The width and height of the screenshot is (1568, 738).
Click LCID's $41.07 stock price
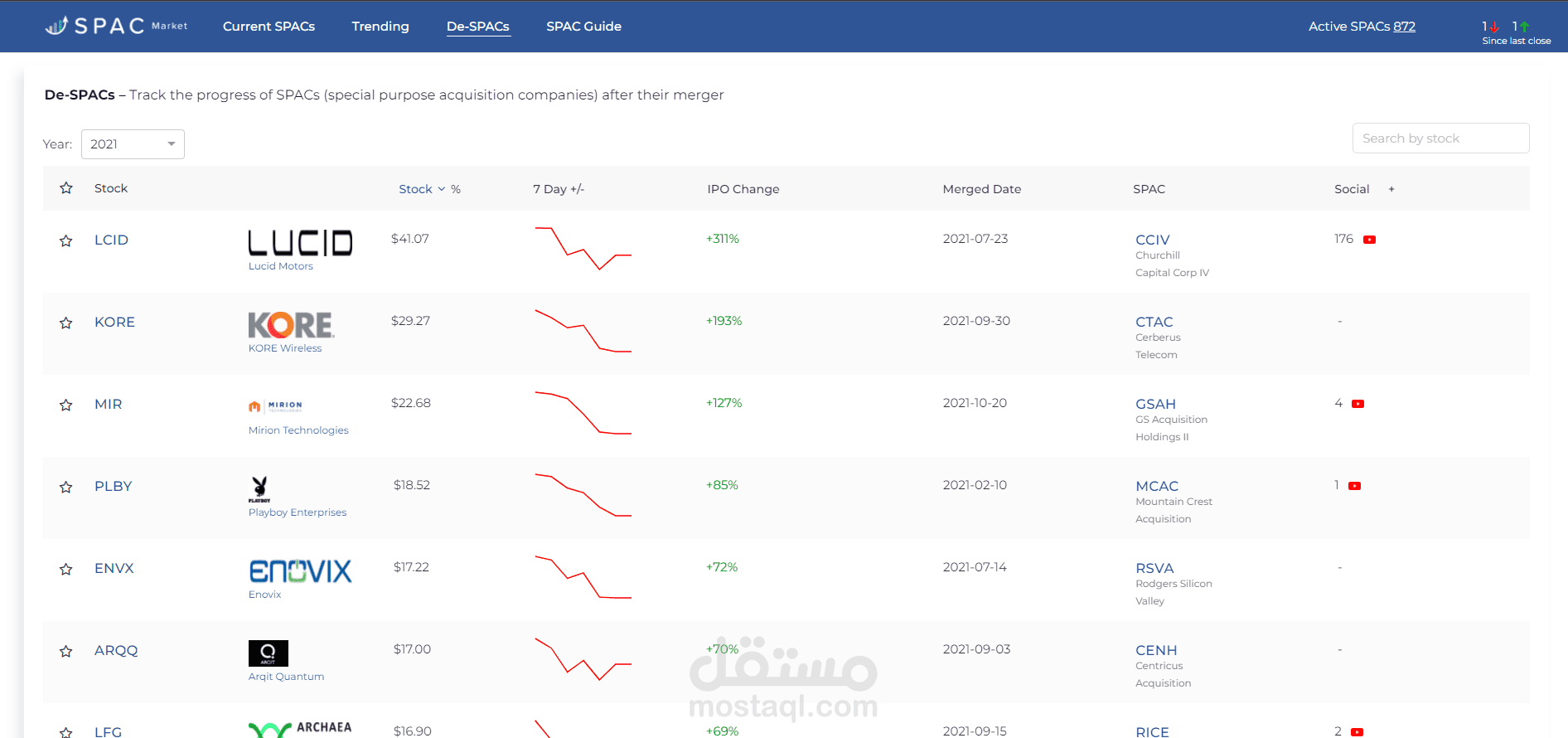click(x=410, y=239)
